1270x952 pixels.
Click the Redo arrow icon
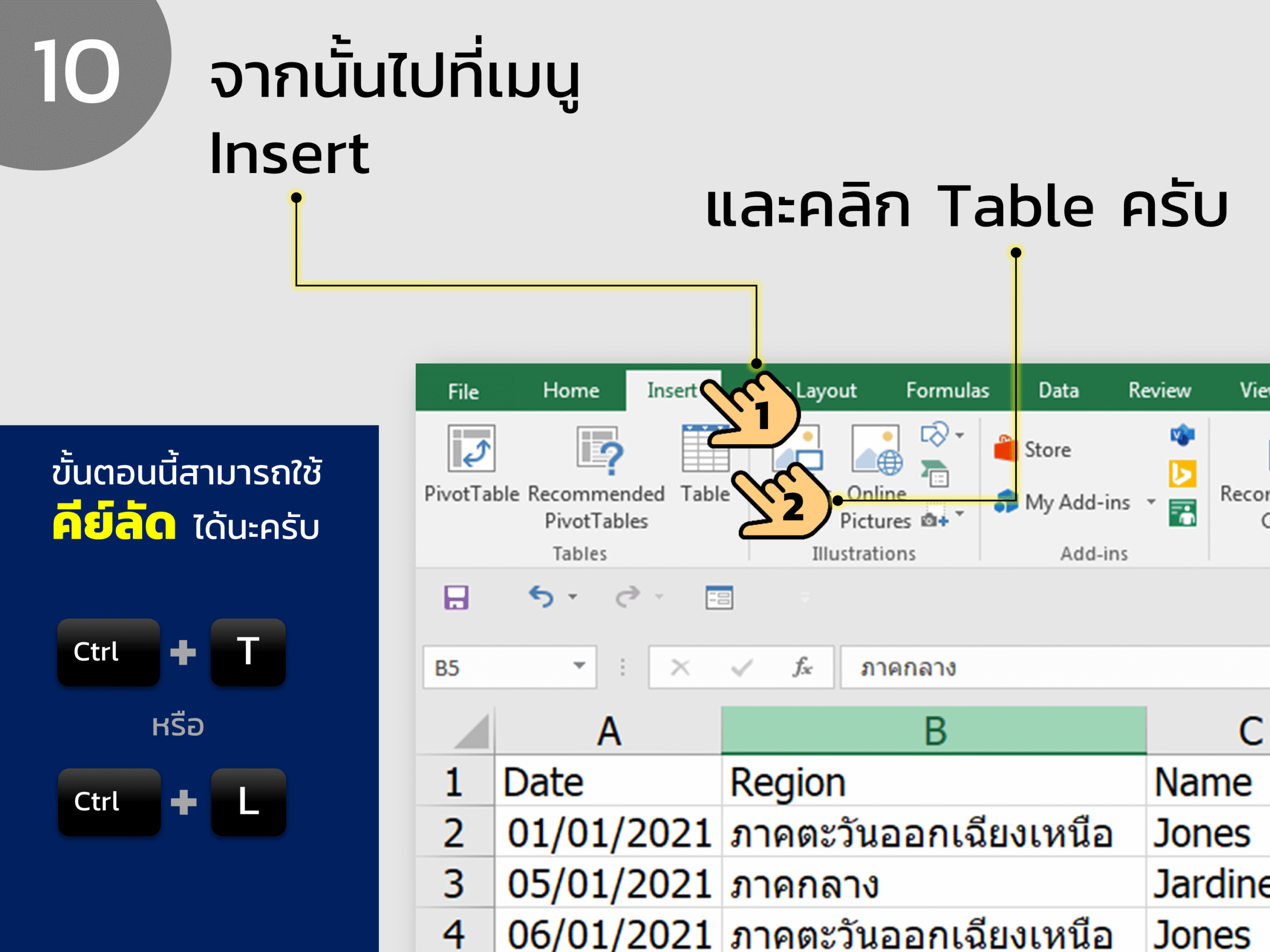coord(628,597)
